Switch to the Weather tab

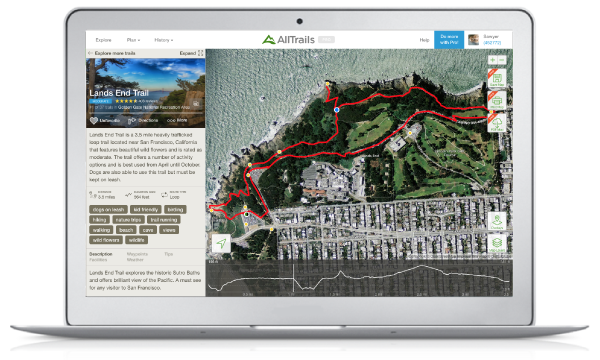pos(135,260)
